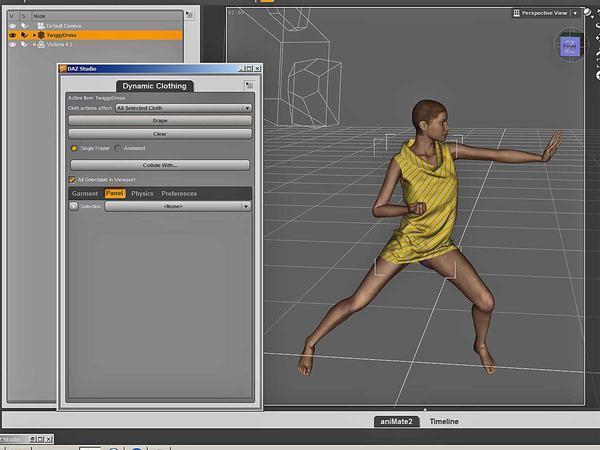Open the Cloth actions affect dropdown
Viewport: 600px width, 450px height.
(184, 108)
